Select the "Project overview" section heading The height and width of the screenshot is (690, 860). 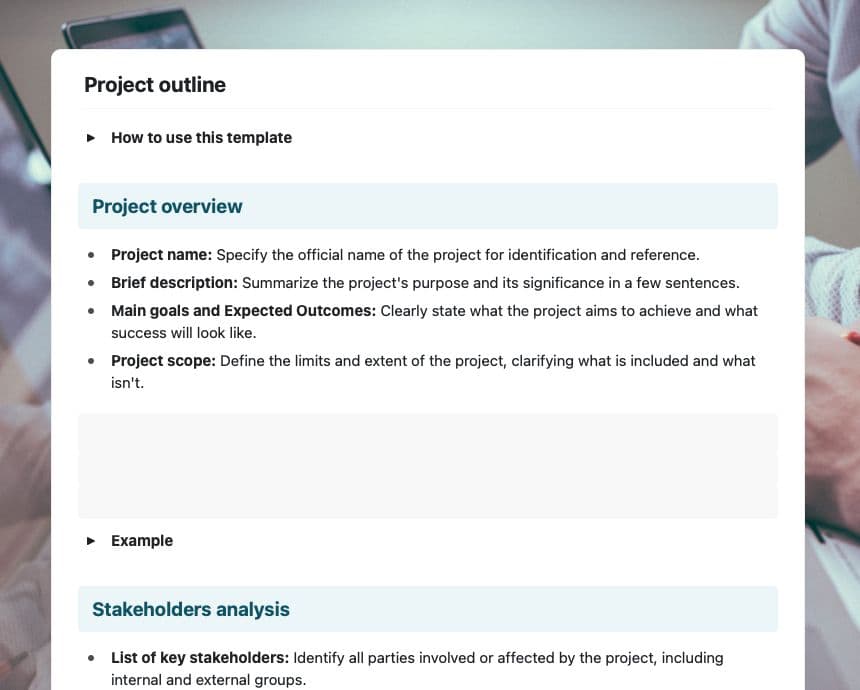point(167,207)
